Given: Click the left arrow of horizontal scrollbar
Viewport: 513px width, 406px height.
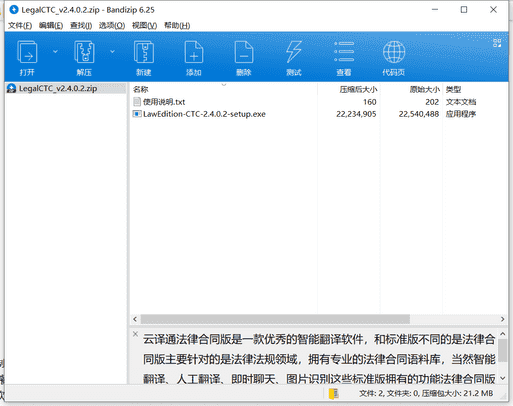Looking at the screenshot, I should point(135,319).
